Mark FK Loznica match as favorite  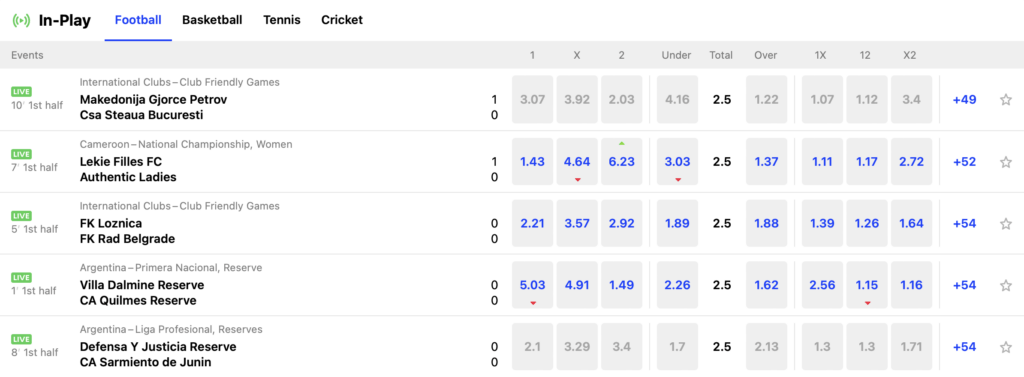coord(1006,223)
